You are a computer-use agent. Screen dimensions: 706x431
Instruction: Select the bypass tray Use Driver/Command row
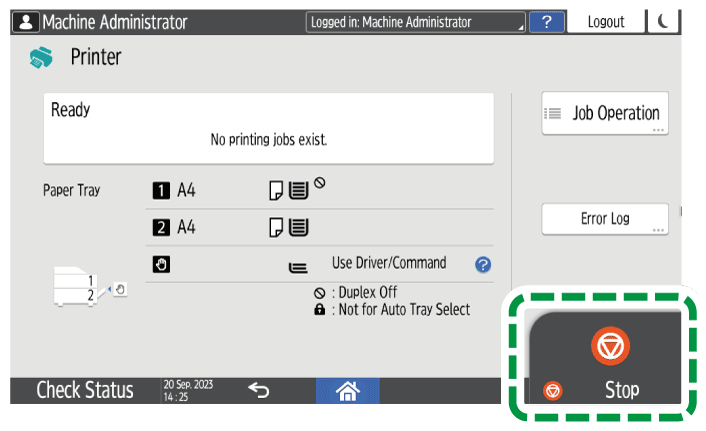[319, 264]
